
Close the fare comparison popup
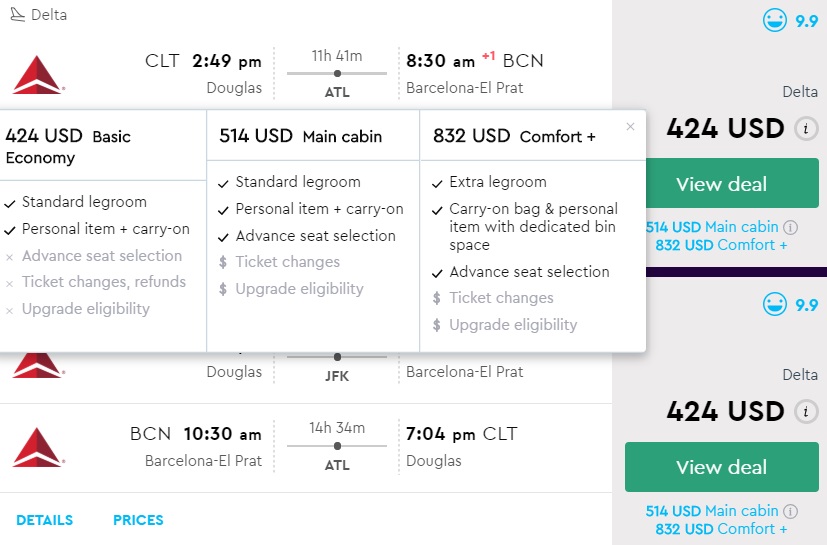[x=630, y=127]
